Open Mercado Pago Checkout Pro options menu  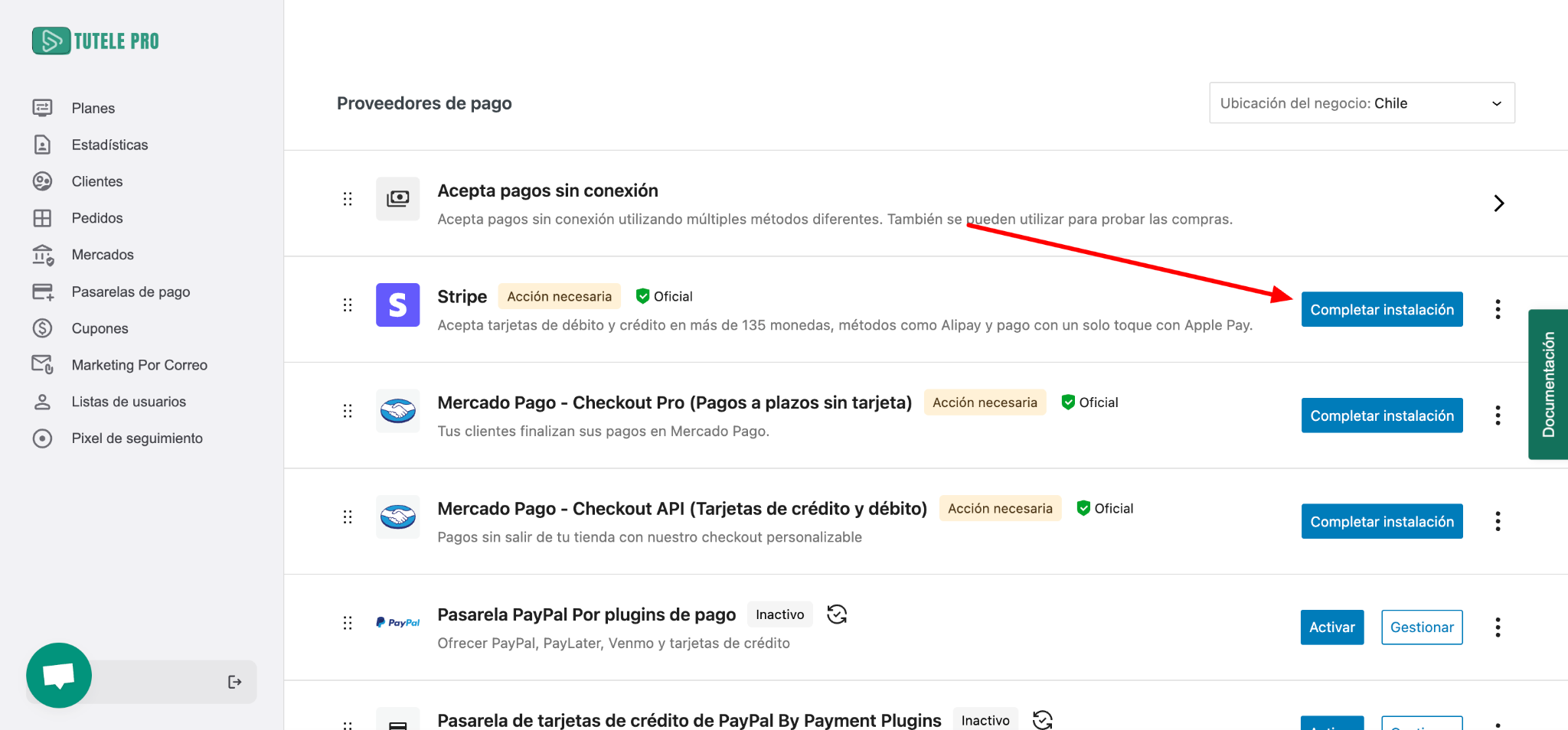point(1498,416)
